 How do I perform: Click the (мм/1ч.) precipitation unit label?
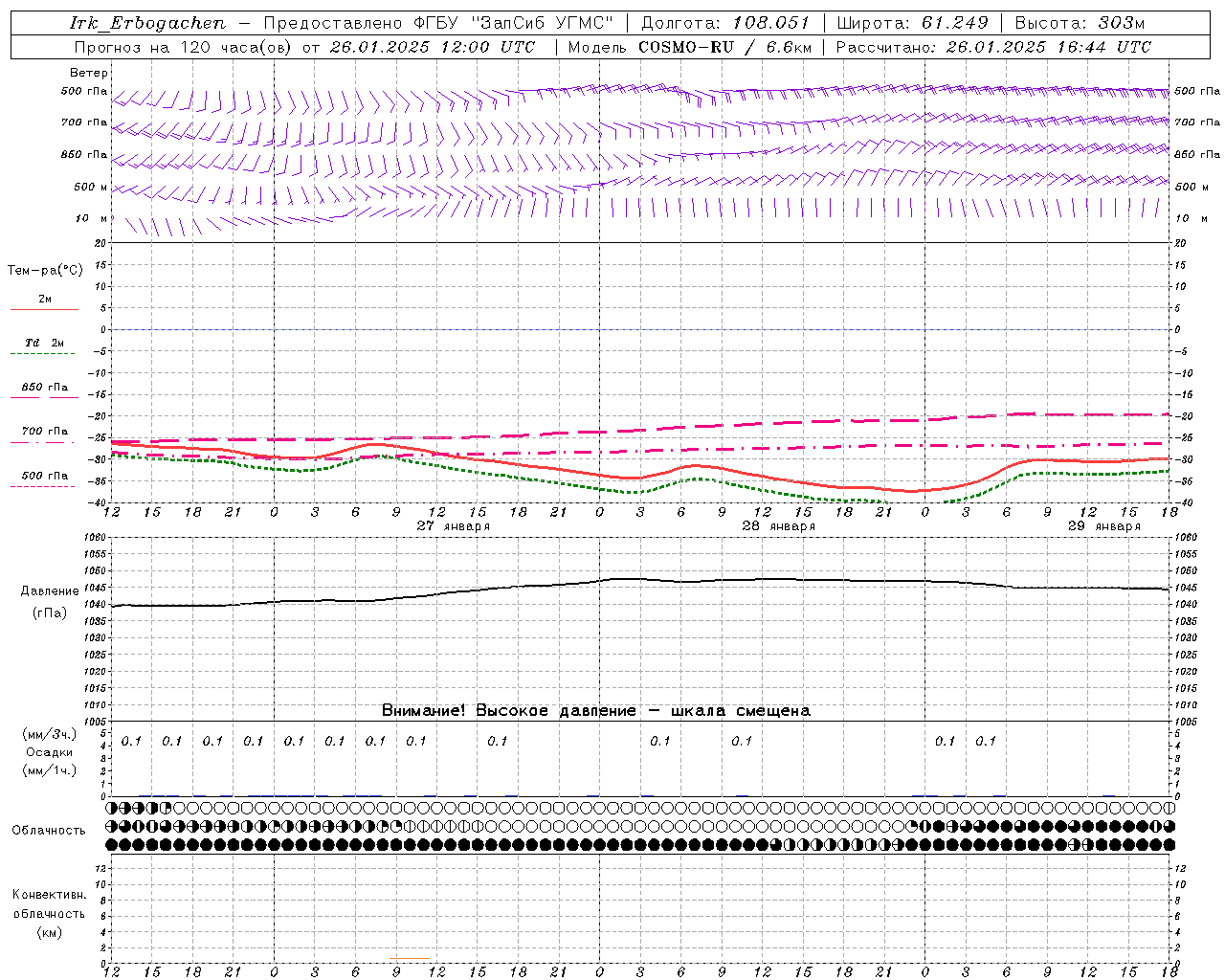(49, 771)
